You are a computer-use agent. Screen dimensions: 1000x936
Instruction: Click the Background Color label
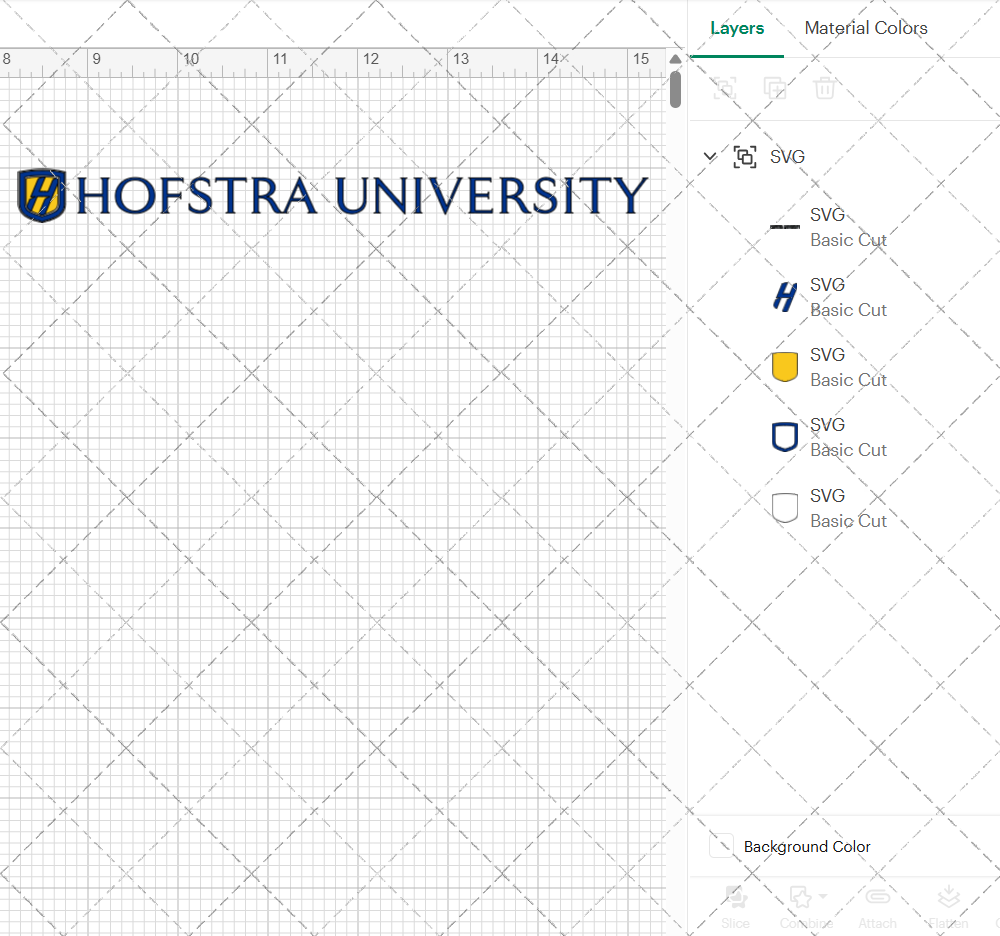807,847
